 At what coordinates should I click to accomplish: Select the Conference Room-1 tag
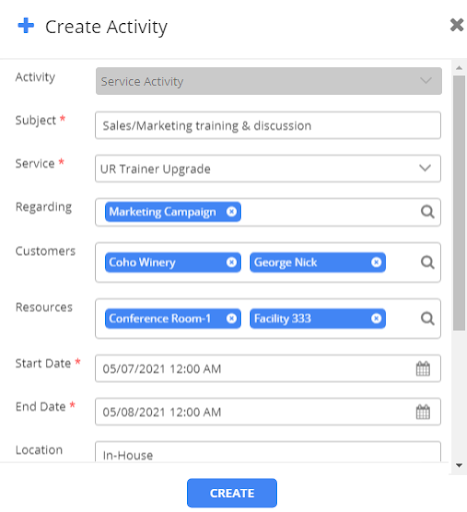(x=173, y=318)
